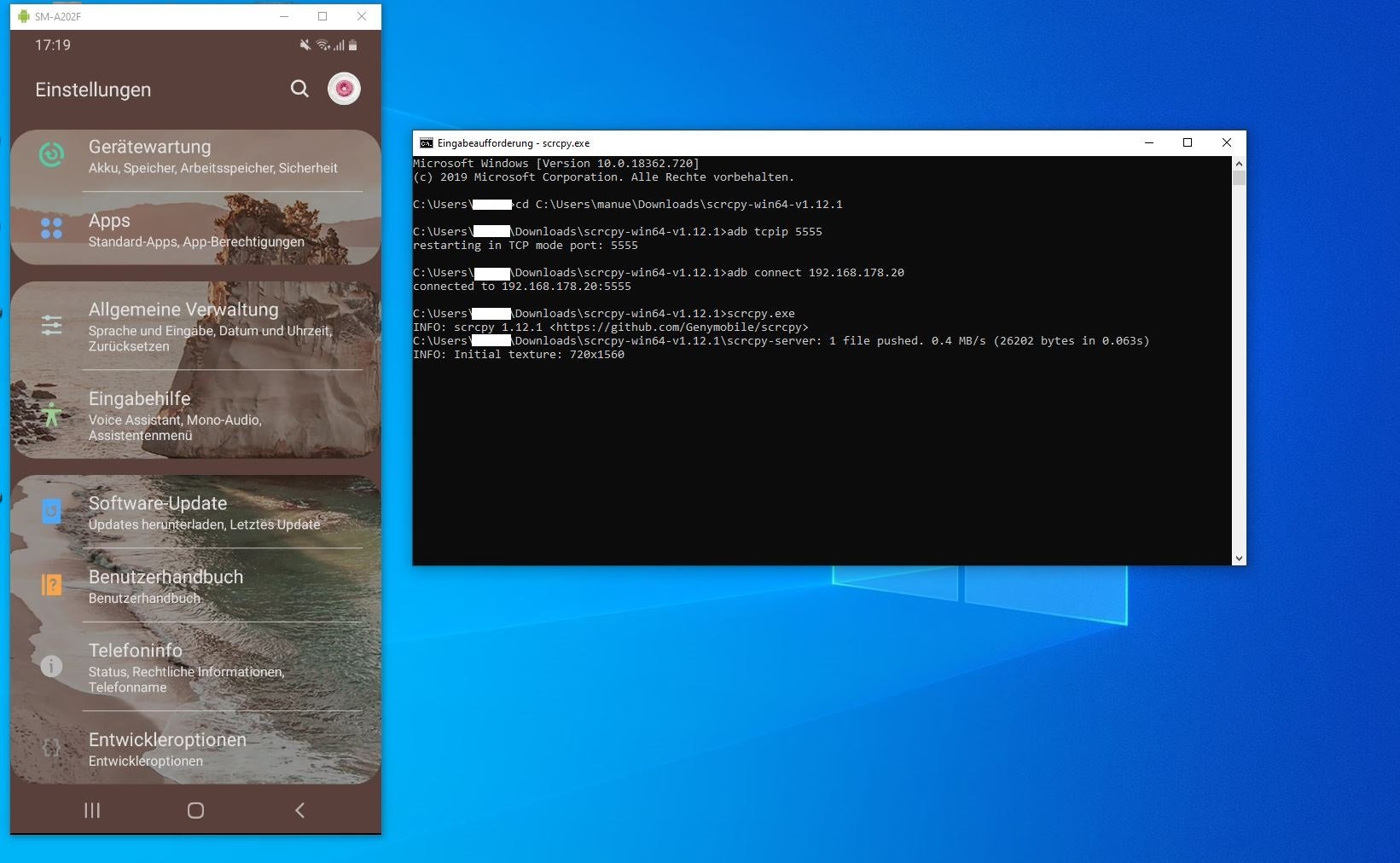Tap the Wi-Fi icon in the status bar
1400x863 pixels.
[x=322, y=44]
